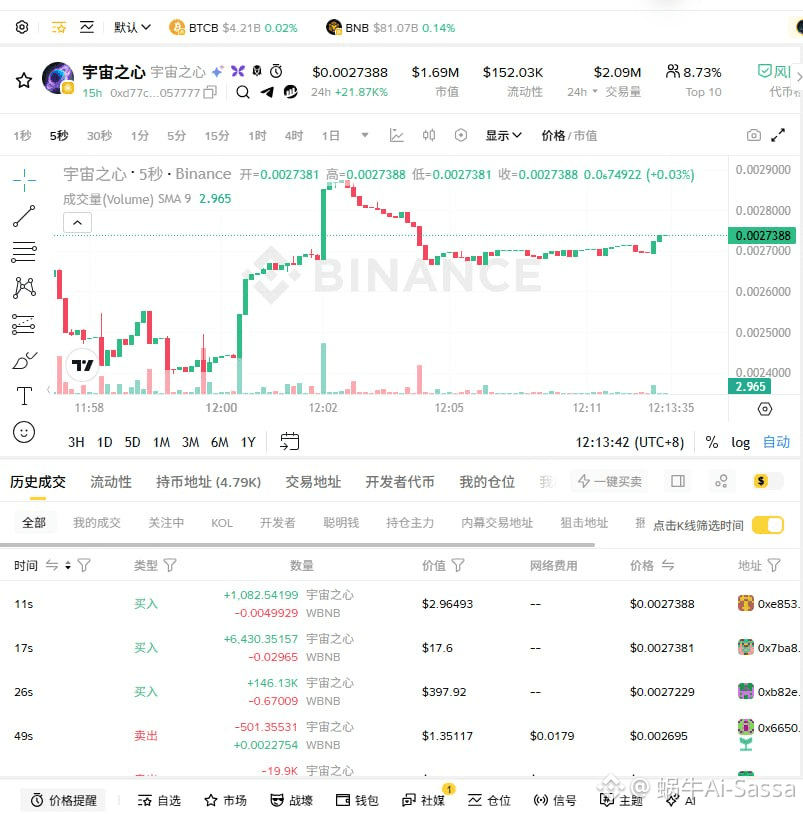Open the go-to-date calendar icon
803x814 pixels.
click(x=290, y=442)
